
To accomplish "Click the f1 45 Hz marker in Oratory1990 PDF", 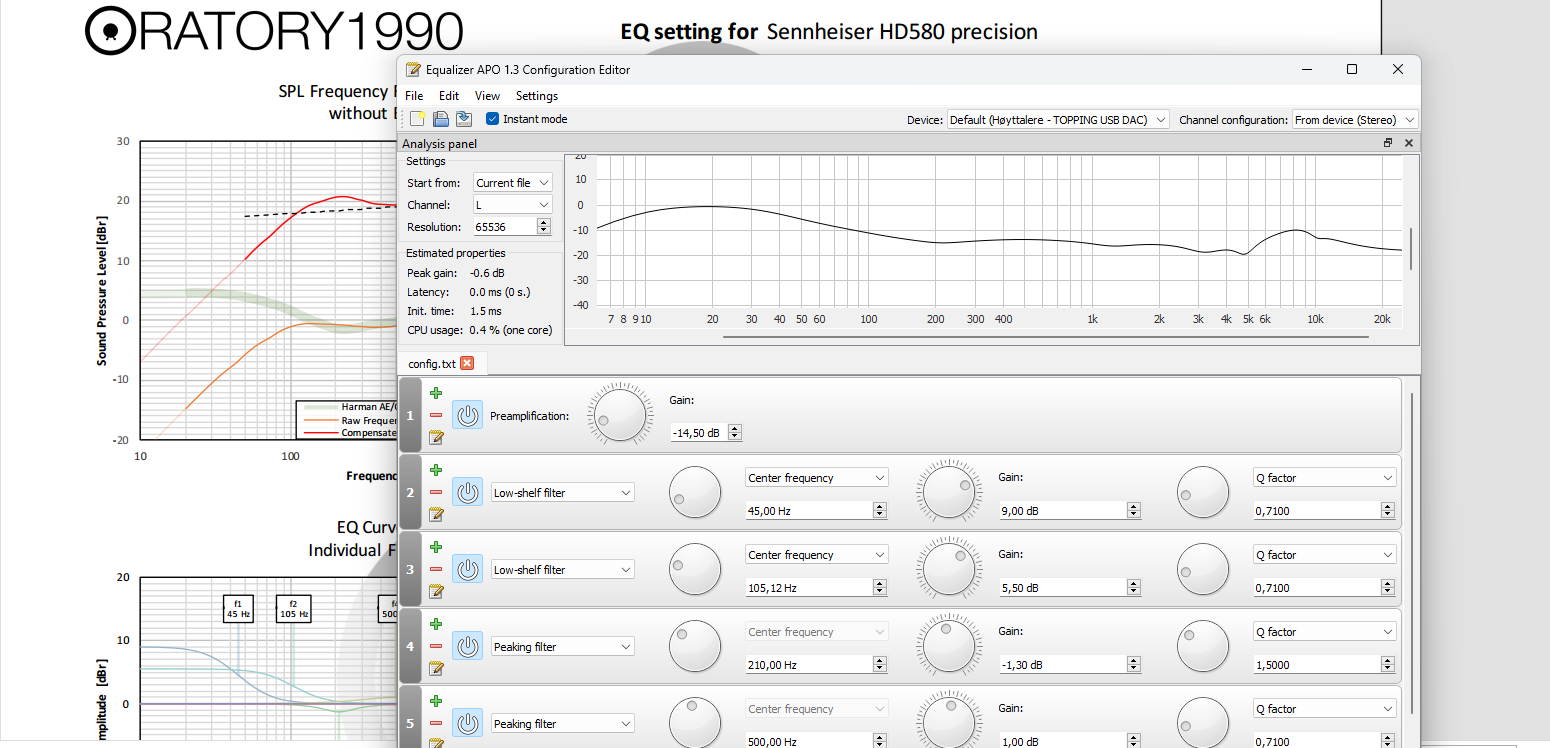I will (238, 609).
